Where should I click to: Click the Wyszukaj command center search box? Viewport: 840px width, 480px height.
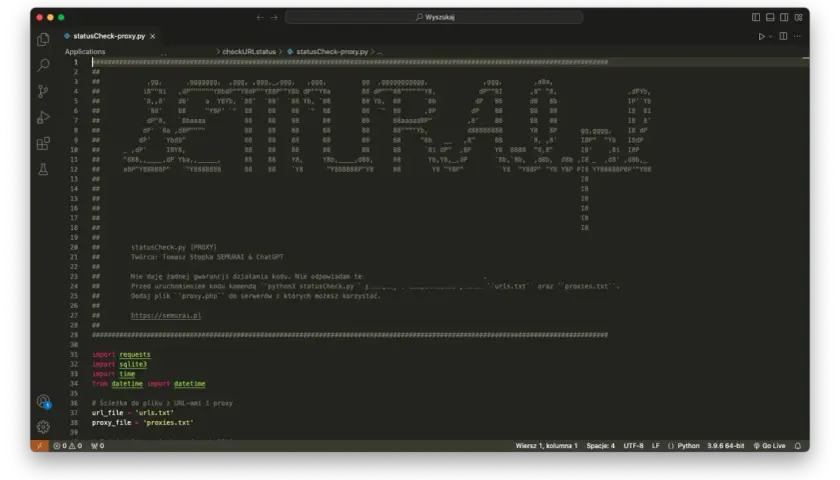[x=434, y=17]
